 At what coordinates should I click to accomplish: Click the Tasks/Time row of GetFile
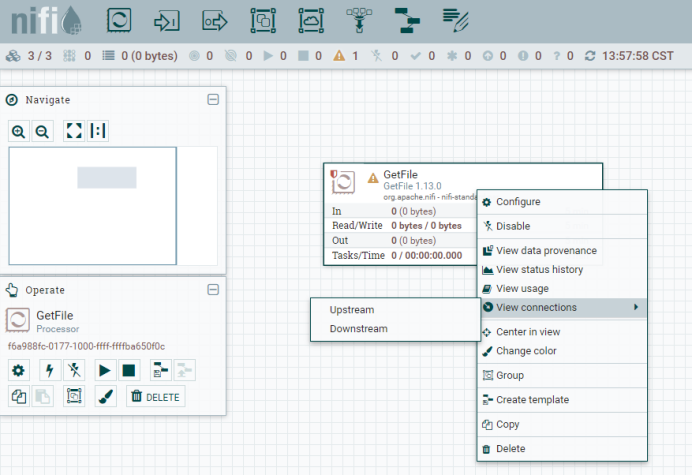point(400,256)
